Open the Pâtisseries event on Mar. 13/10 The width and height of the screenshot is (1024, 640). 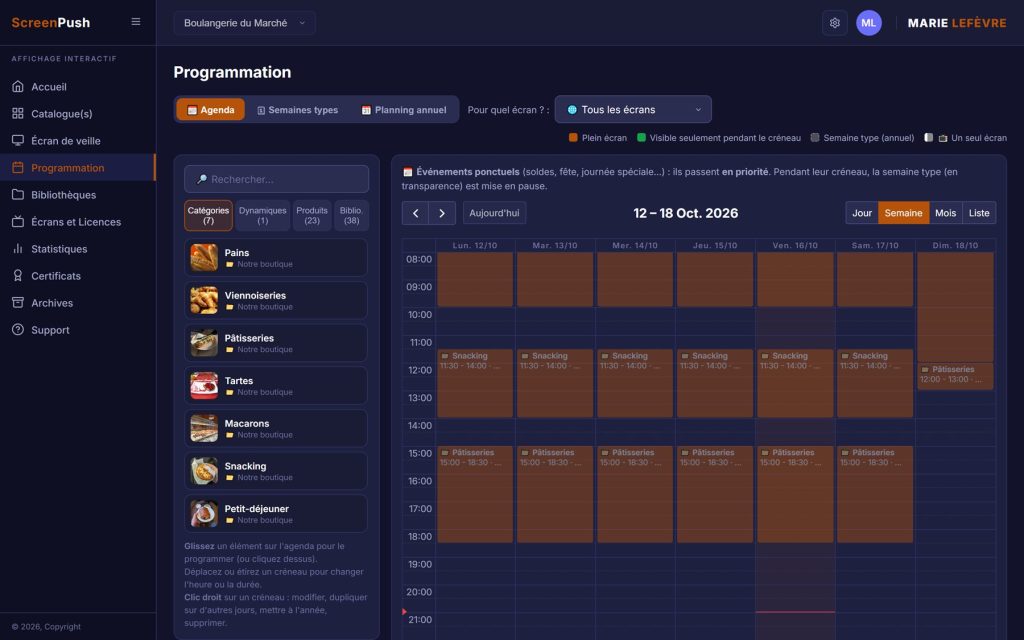coord(555,494)
